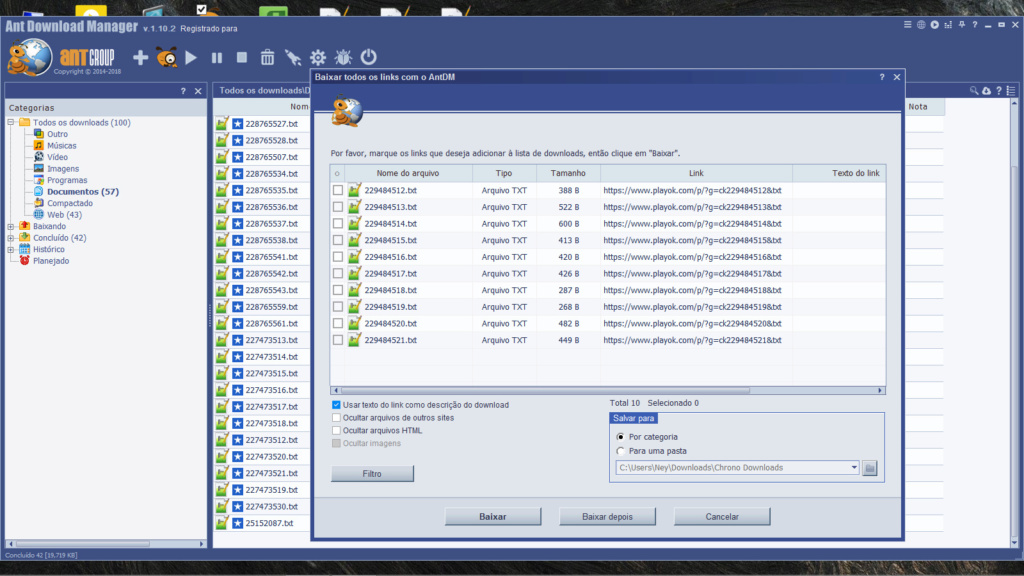Sort by the 'Tipo' column header
This screenshot has width=1024, height=576.
504,173
